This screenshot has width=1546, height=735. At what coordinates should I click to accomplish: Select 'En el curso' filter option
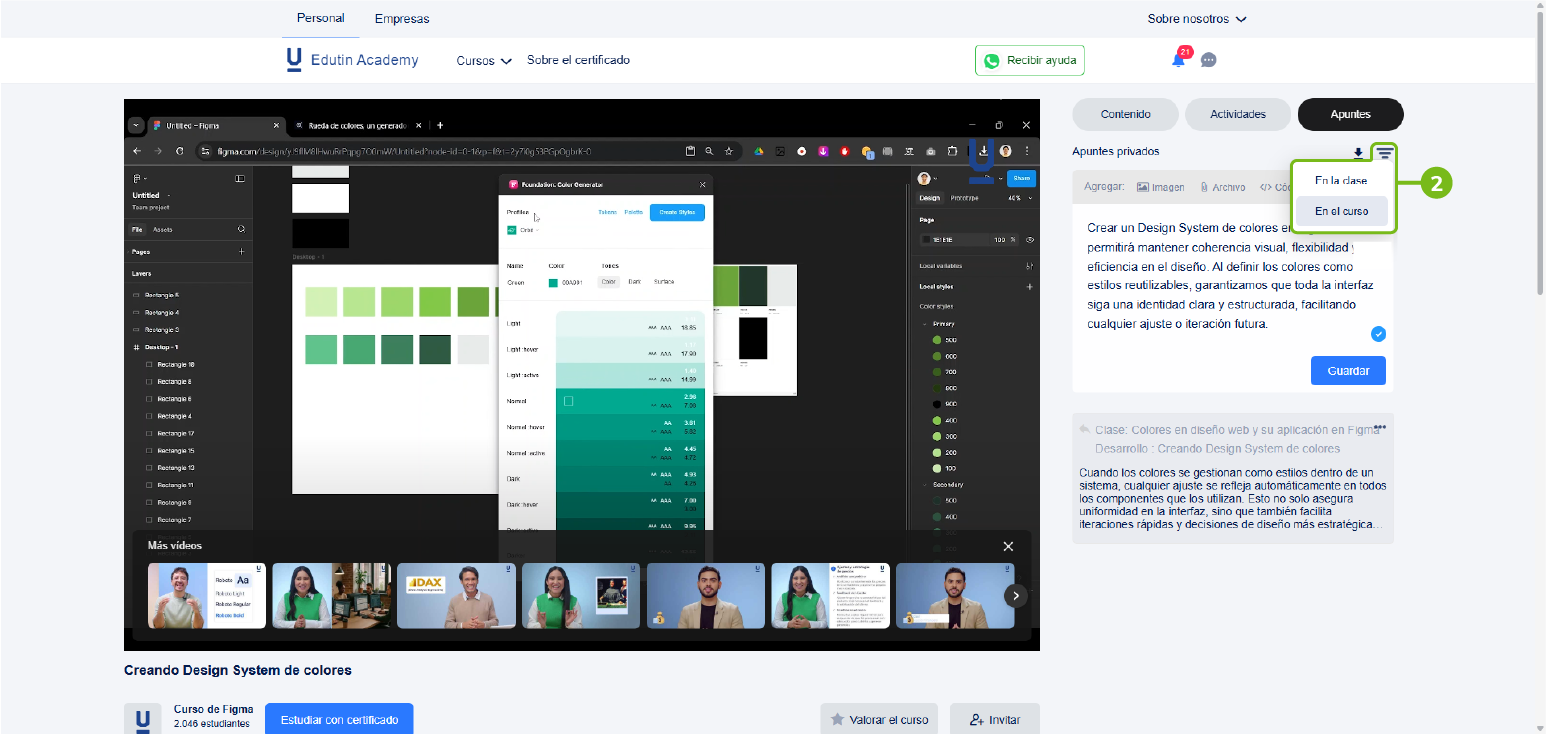(x=1341, y=211)
